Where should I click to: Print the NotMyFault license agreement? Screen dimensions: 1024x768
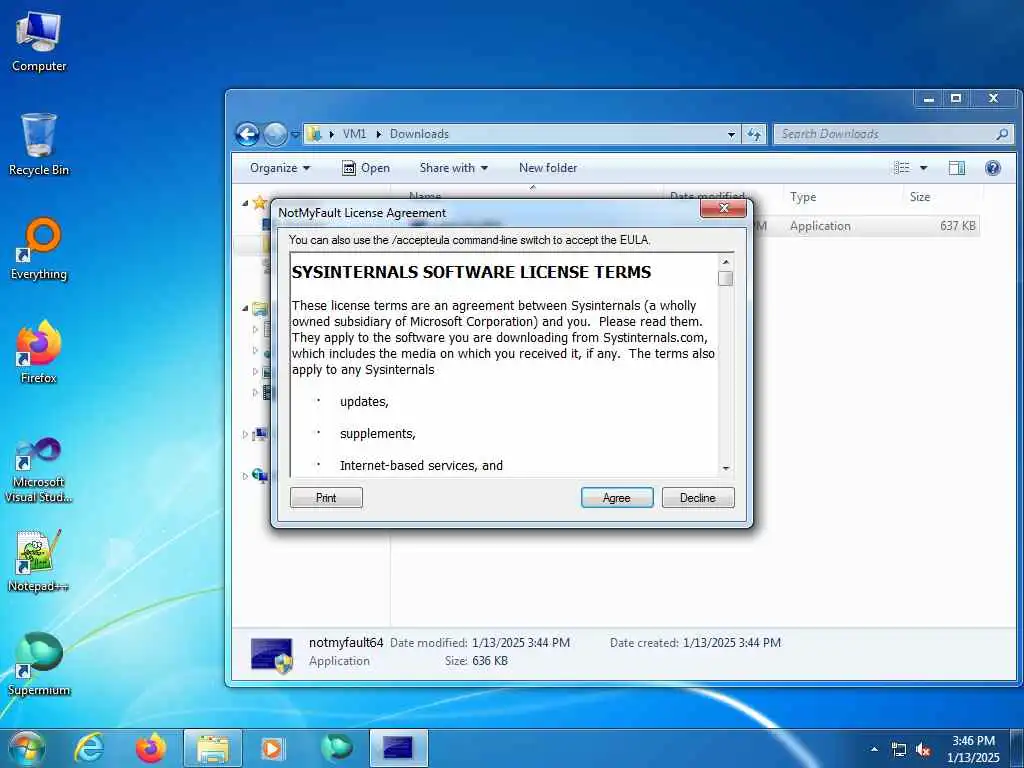click(326, 498)
